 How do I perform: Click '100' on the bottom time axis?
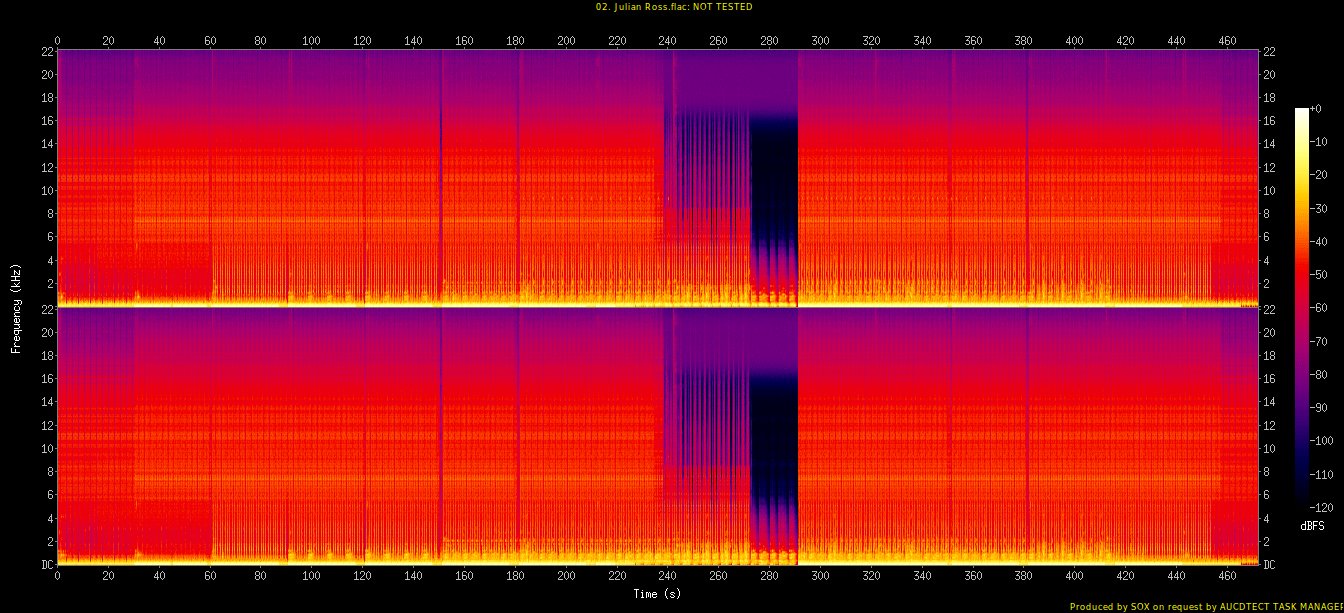pos(311,577)
